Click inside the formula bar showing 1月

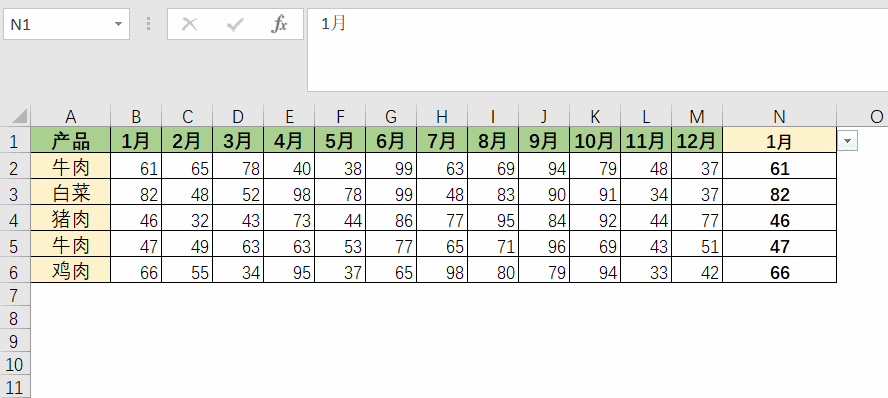click(597, 50)
